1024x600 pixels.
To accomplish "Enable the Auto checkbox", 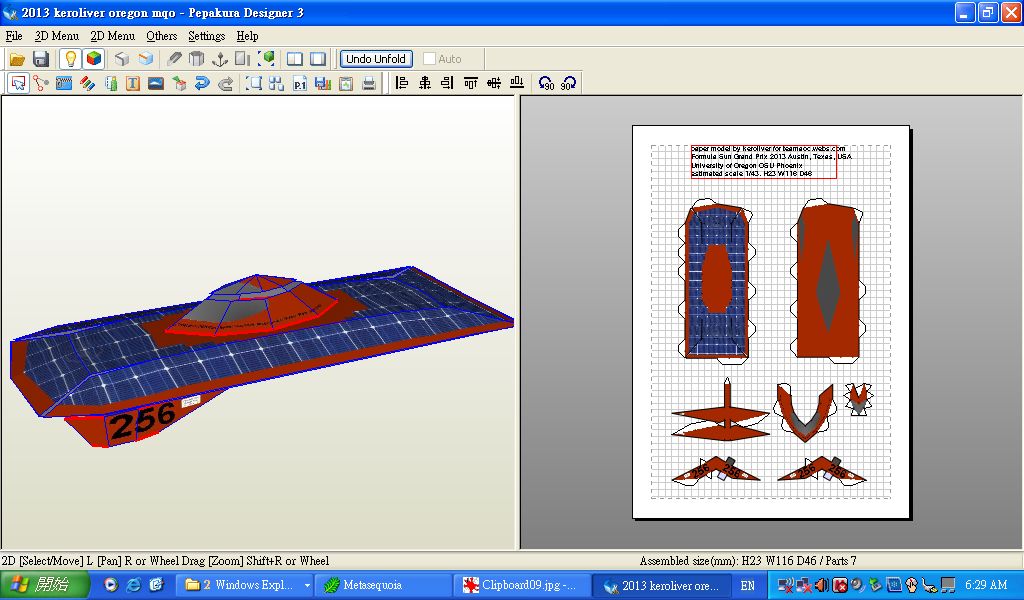I will 430,59.
